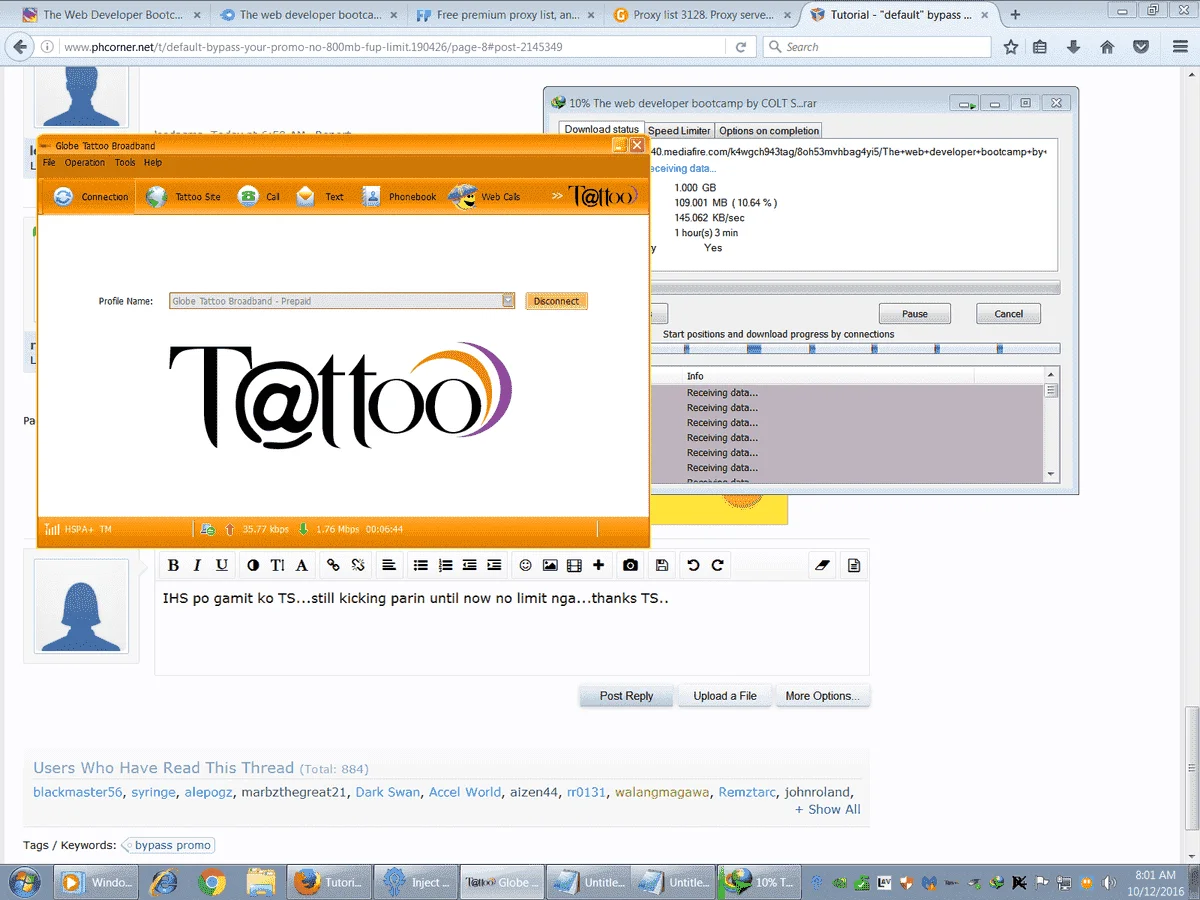Screen dimensions: 1200x900
Task: Click the Firefox search box
Action: 877,47
